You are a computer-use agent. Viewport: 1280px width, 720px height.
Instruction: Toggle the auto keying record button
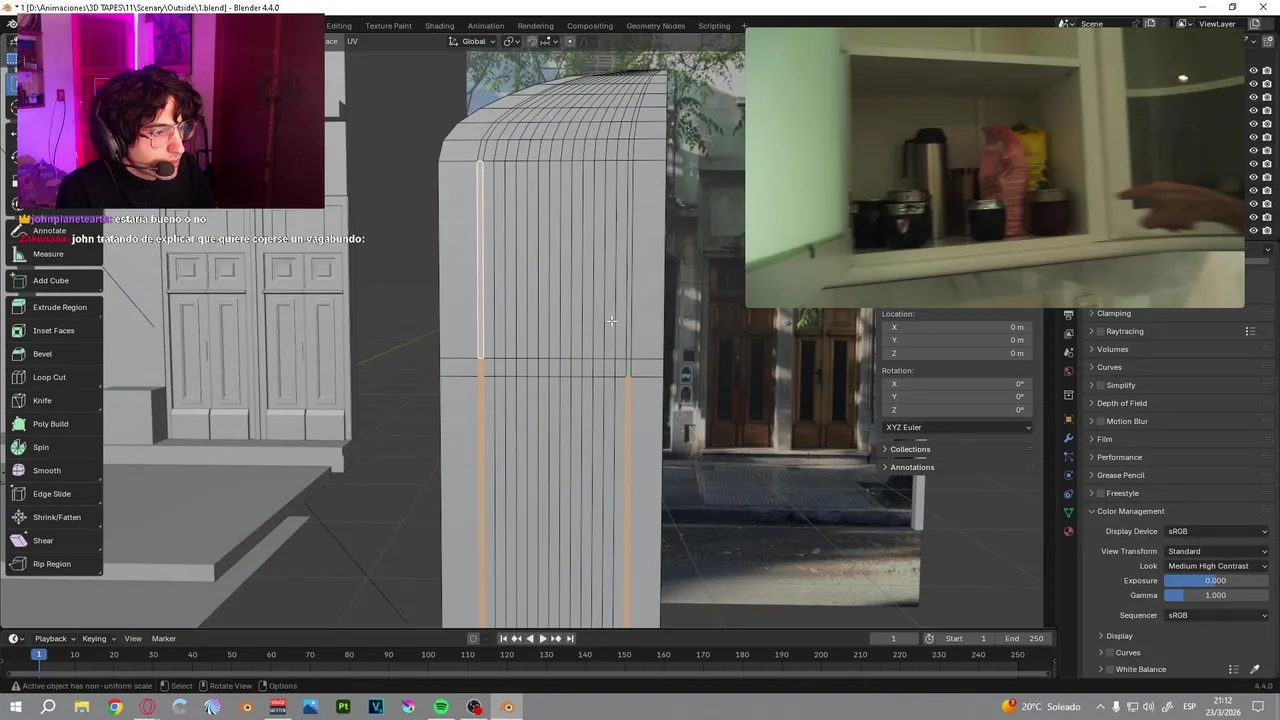[474, 638]
